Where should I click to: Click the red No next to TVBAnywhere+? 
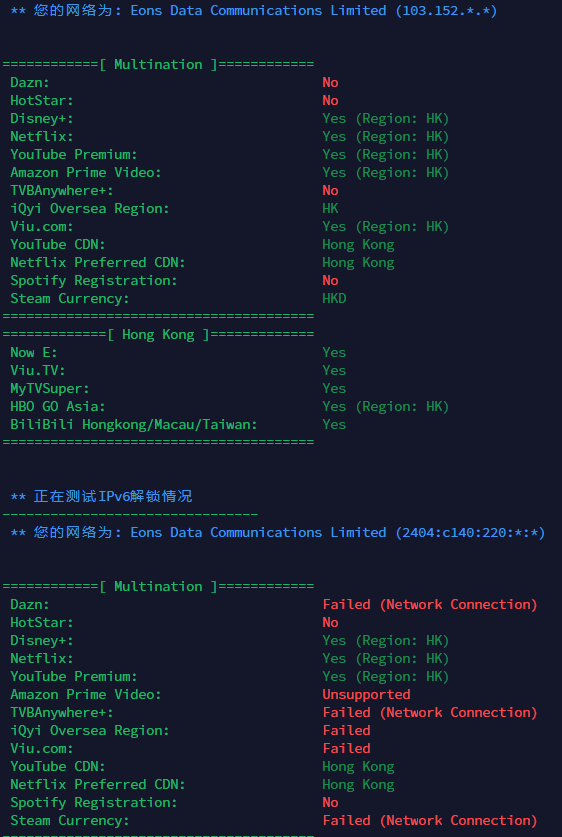pos(330,191)
